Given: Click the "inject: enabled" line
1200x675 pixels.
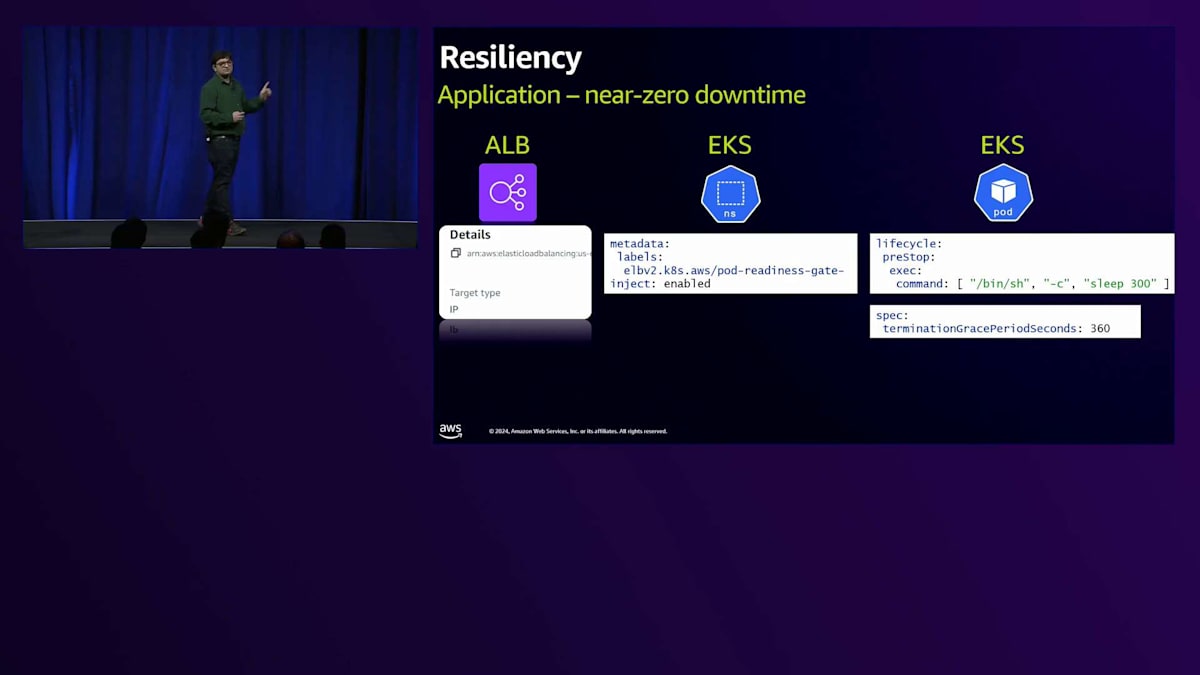Looking at the screenshot, I should coord(660,284).
